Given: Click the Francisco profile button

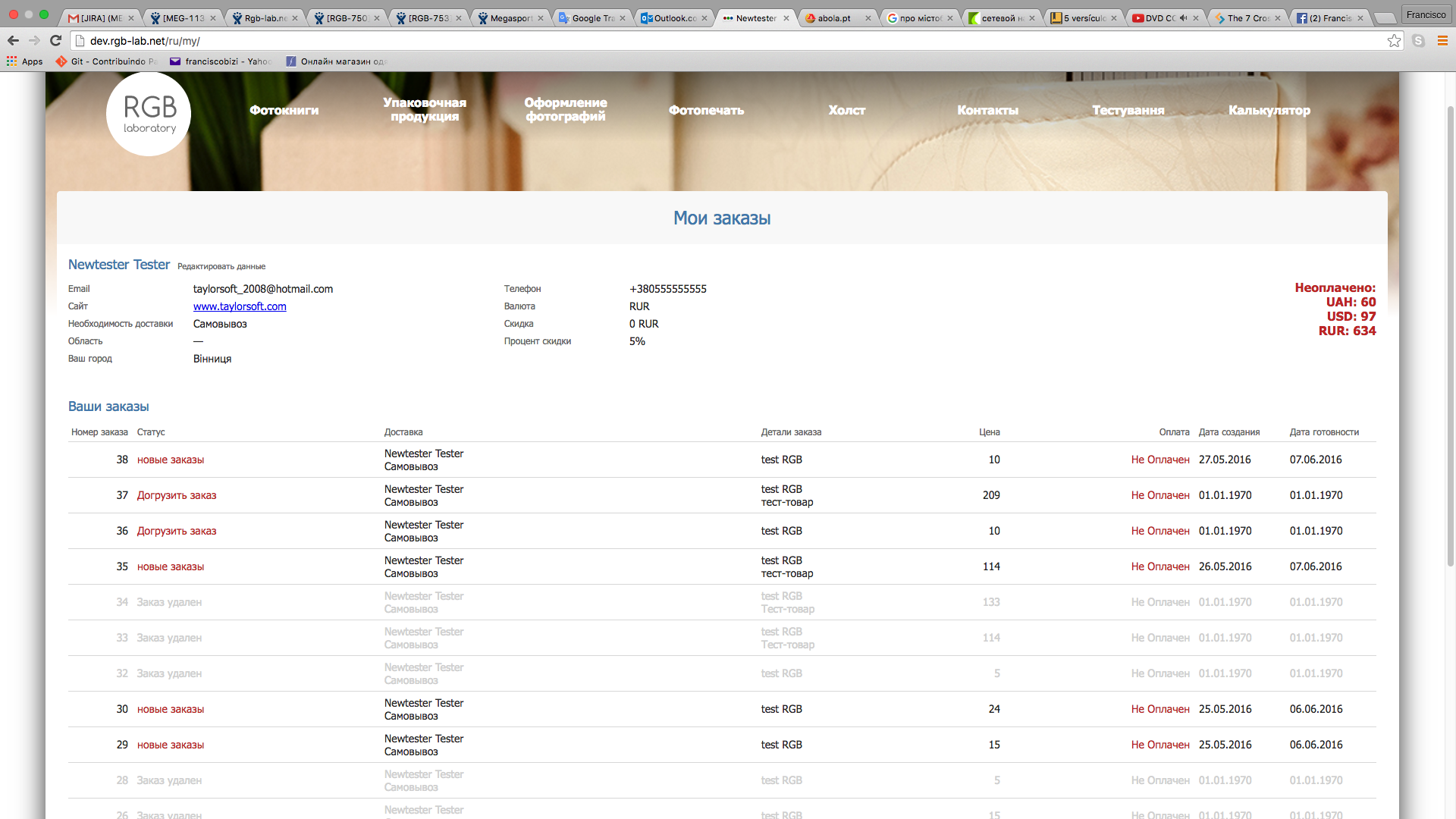Looking at the screenshot, I should (x=1426, y=14).
